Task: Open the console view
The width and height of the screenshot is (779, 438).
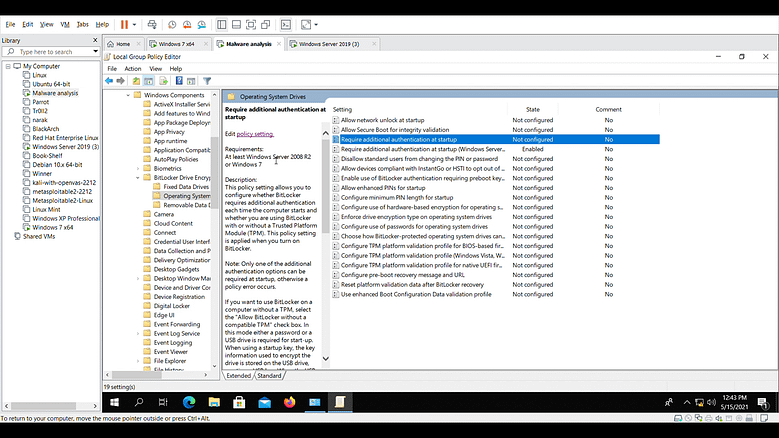Action: pyautogui.click(x=286, y=24)
